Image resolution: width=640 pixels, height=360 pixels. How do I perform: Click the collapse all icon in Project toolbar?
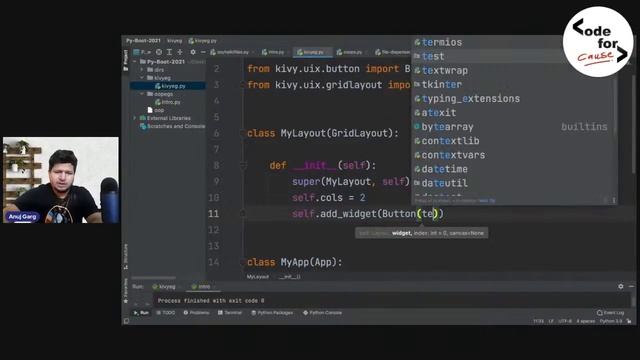[x=180, y=52]
